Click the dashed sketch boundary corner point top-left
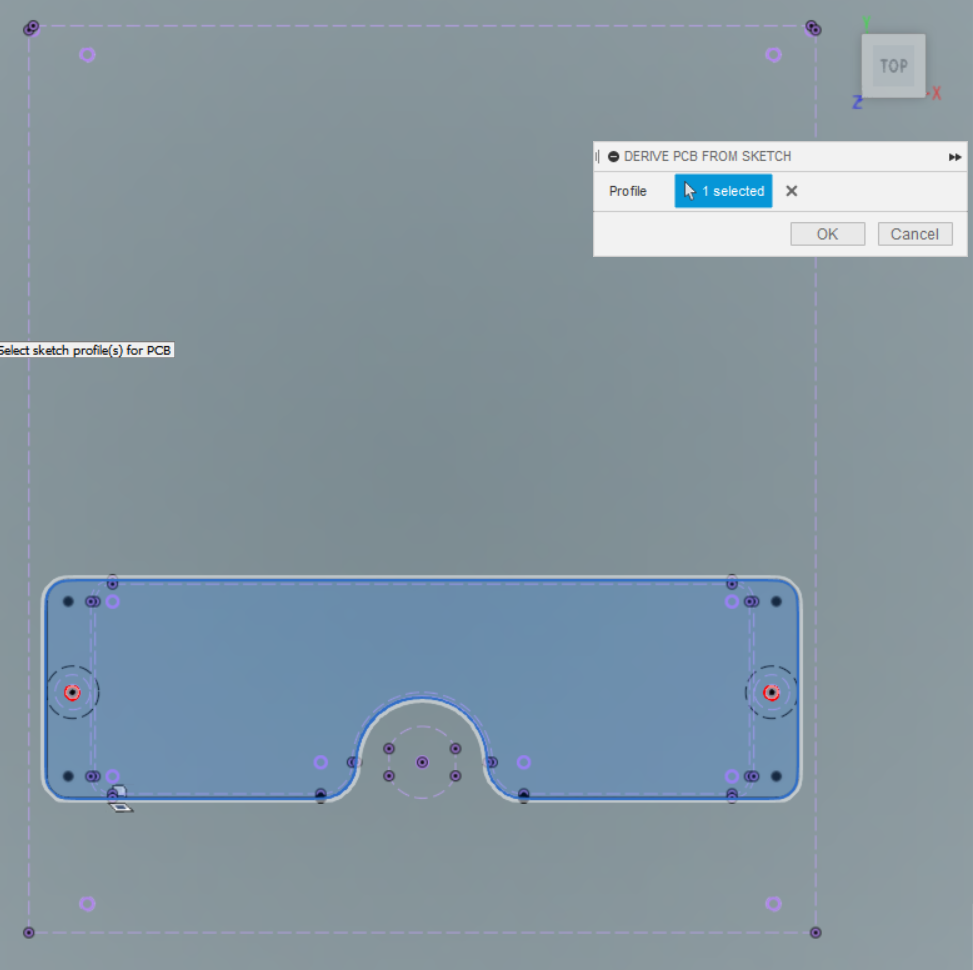Viewport: 973px width, 970px height. click(x=30, y=27)
